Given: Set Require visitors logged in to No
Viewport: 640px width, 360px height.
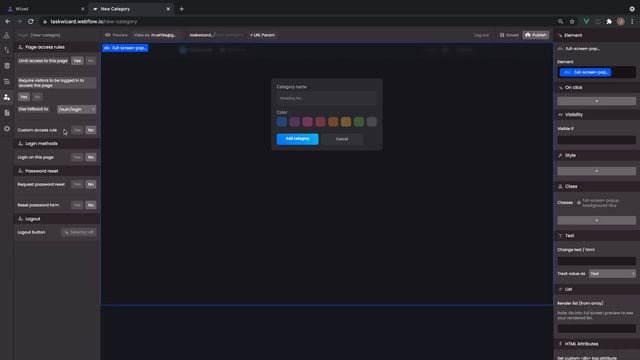Looking at the screenshot, I should pyautogui.click(x=37, y=97).
